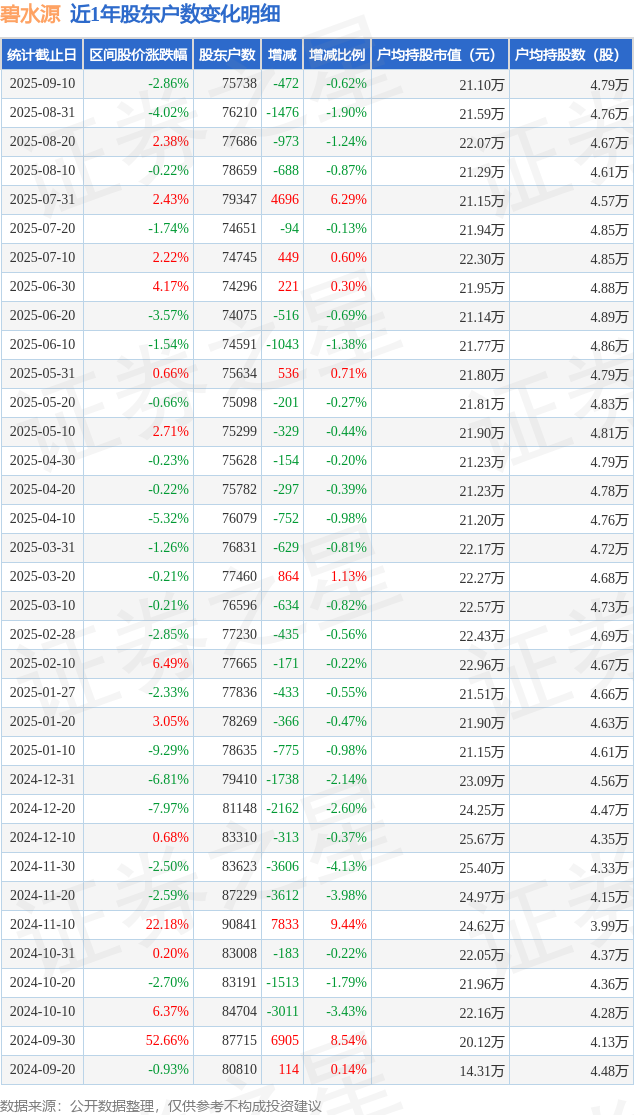This screenshot has height=1115, width=634.
Task: Click the 增减 column header
Action: click(x=282, y=55)
